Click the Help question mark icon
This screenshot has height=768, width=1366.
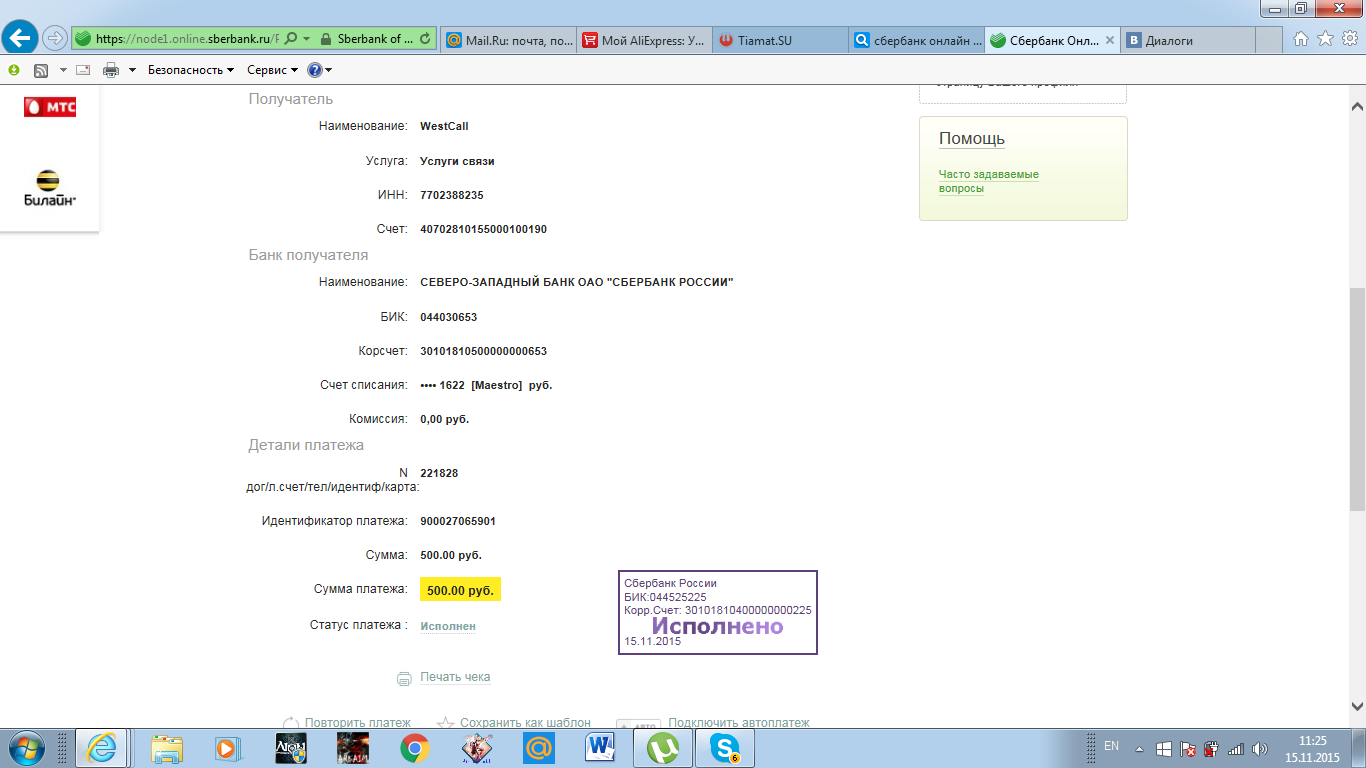[314, 70]
